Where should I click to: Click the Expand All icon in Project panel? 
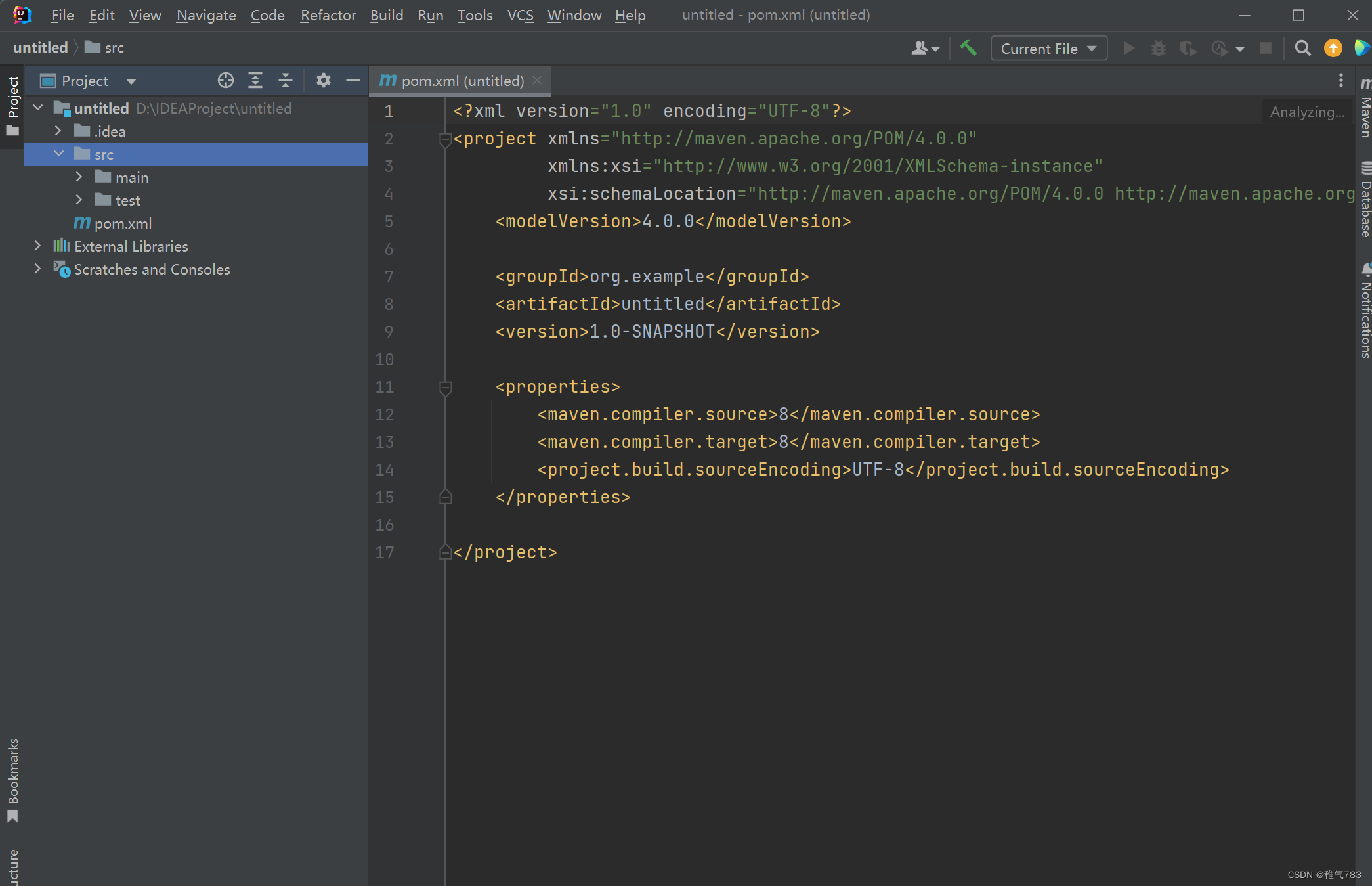[255, 81]
